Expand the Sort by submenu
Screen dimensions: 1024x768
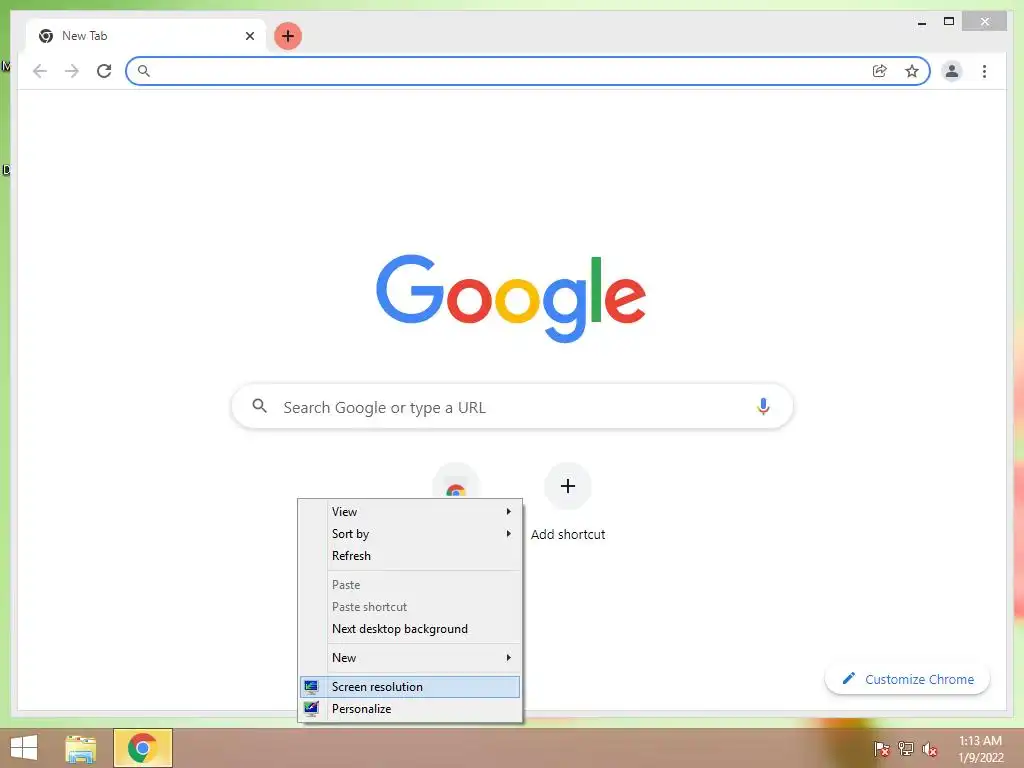pyautogui.click(x=410, y=534)
